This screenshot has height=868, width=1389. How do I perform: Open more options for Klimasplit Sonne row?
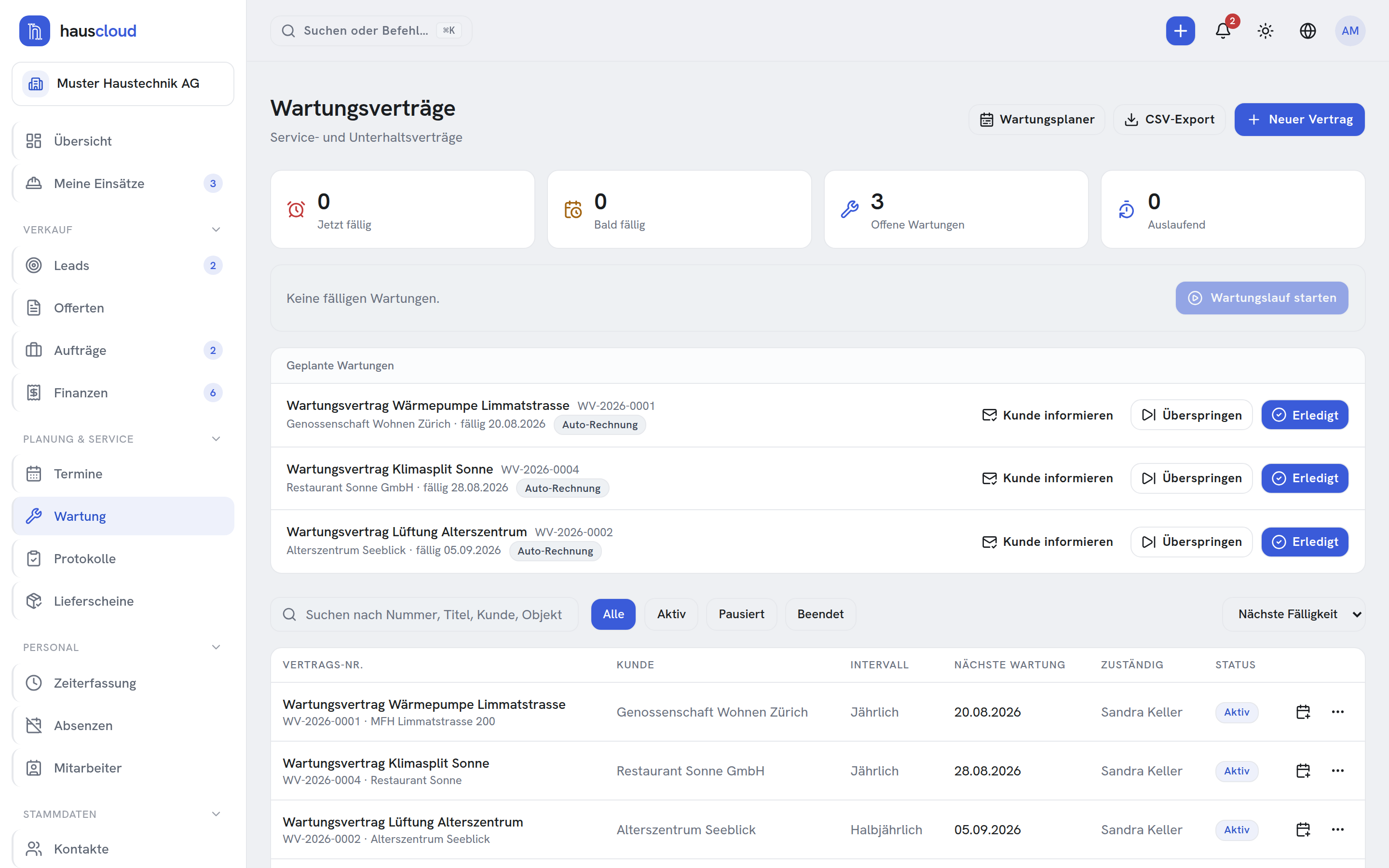tap(1337, 771)
